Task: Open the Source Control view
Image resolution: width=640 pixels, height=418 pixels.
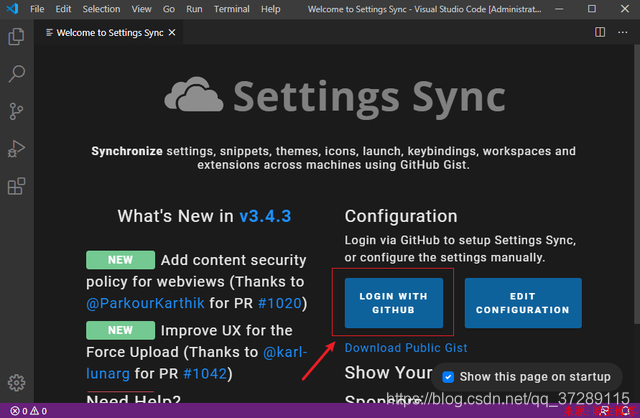Action: tap(16, 111)
